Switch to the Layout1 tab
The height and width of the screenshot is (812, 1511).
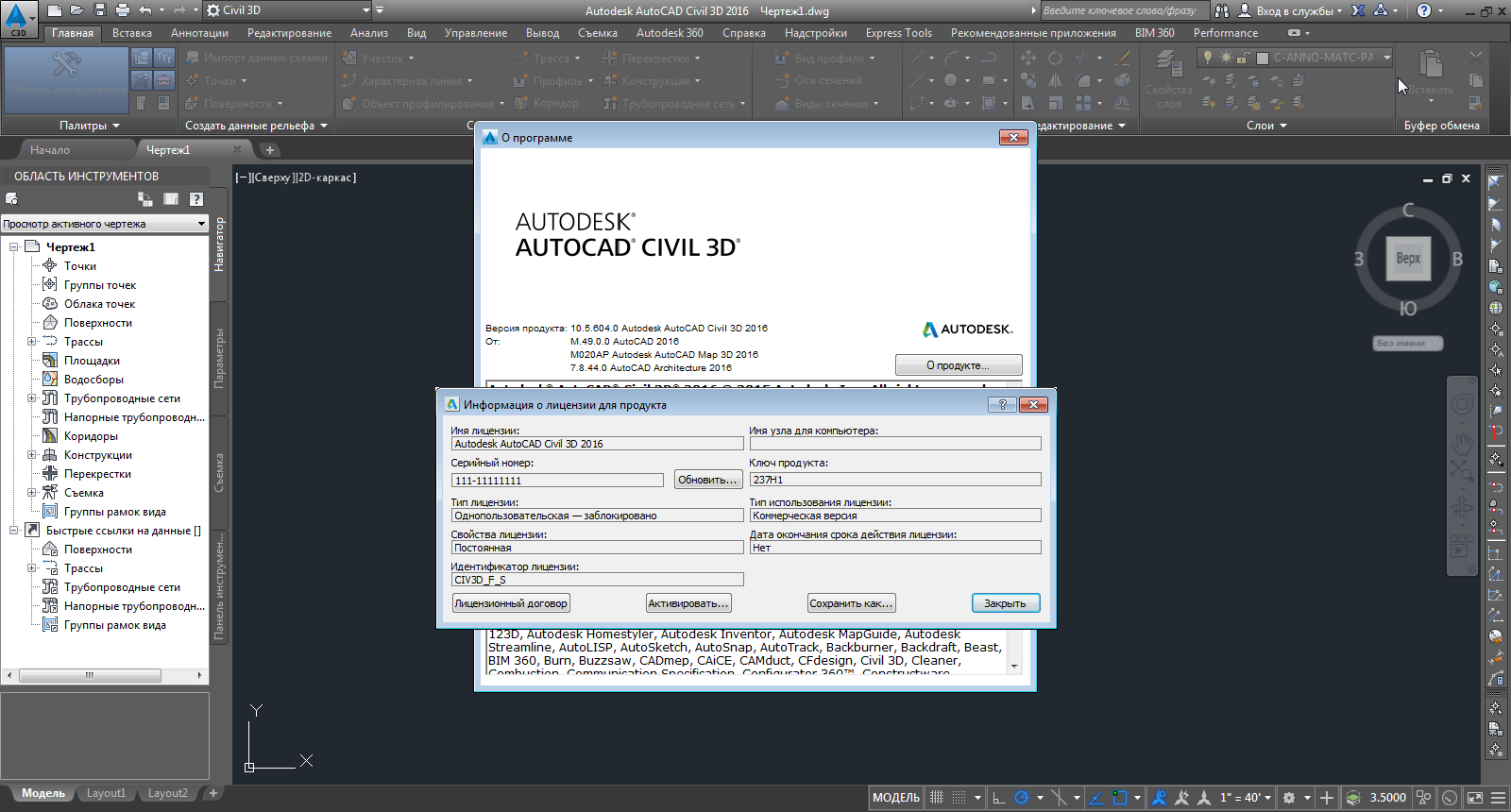click(x=106, y=793)
